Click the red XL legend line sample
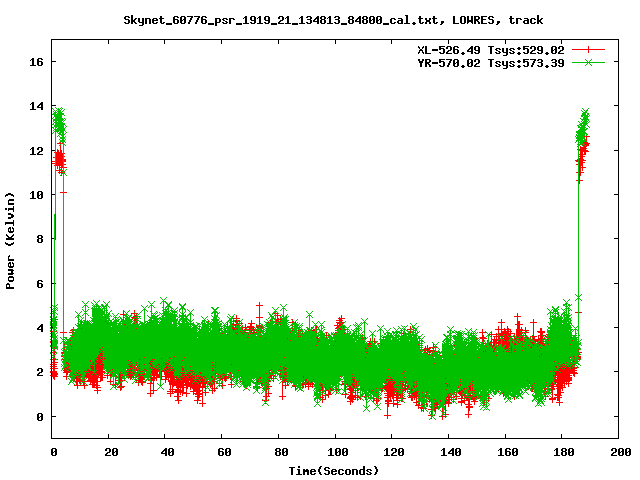The width and height of the screenshot is (640, 480). coord(588,50)
